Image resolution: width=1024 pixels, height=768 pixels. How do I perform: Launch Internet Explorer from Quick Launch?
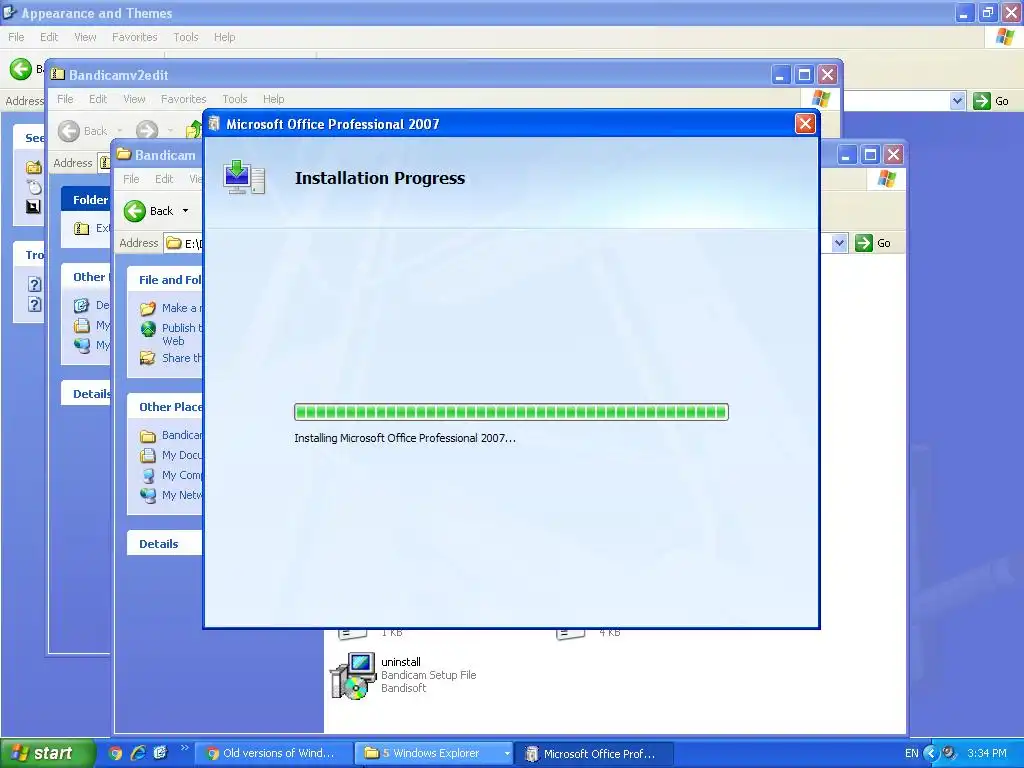(138, 753)
